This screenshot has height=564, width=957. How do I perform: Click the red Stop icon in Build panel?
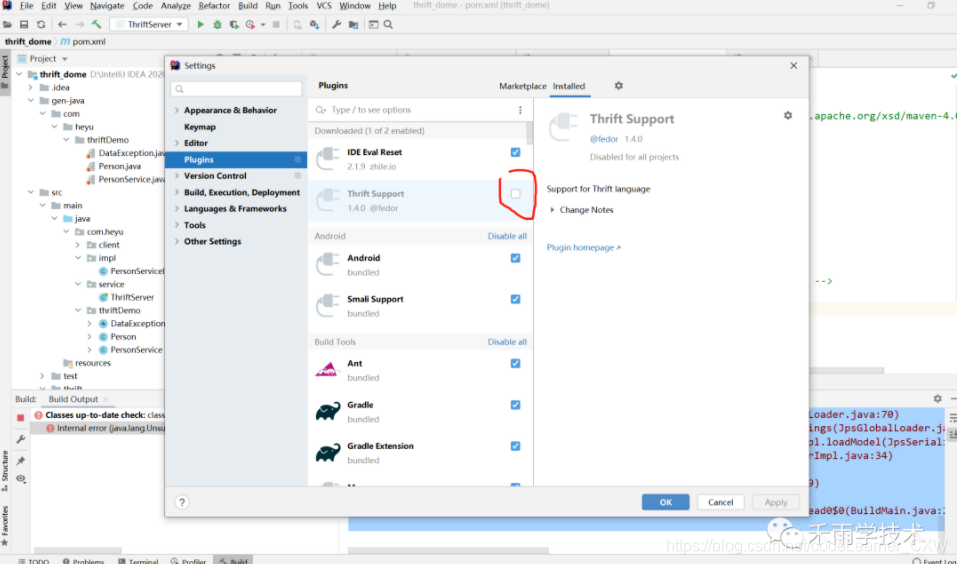[x=21, y=418]
